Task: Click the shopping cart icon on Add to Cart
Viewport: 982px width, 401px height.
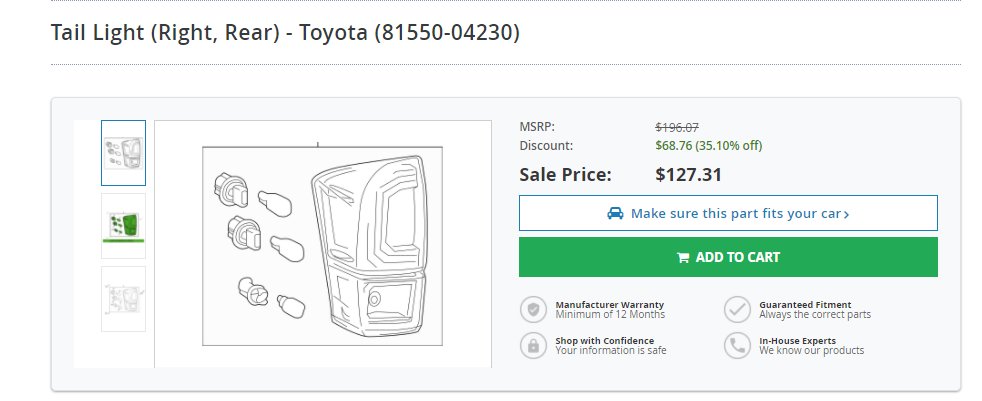Action: point(683,258)
